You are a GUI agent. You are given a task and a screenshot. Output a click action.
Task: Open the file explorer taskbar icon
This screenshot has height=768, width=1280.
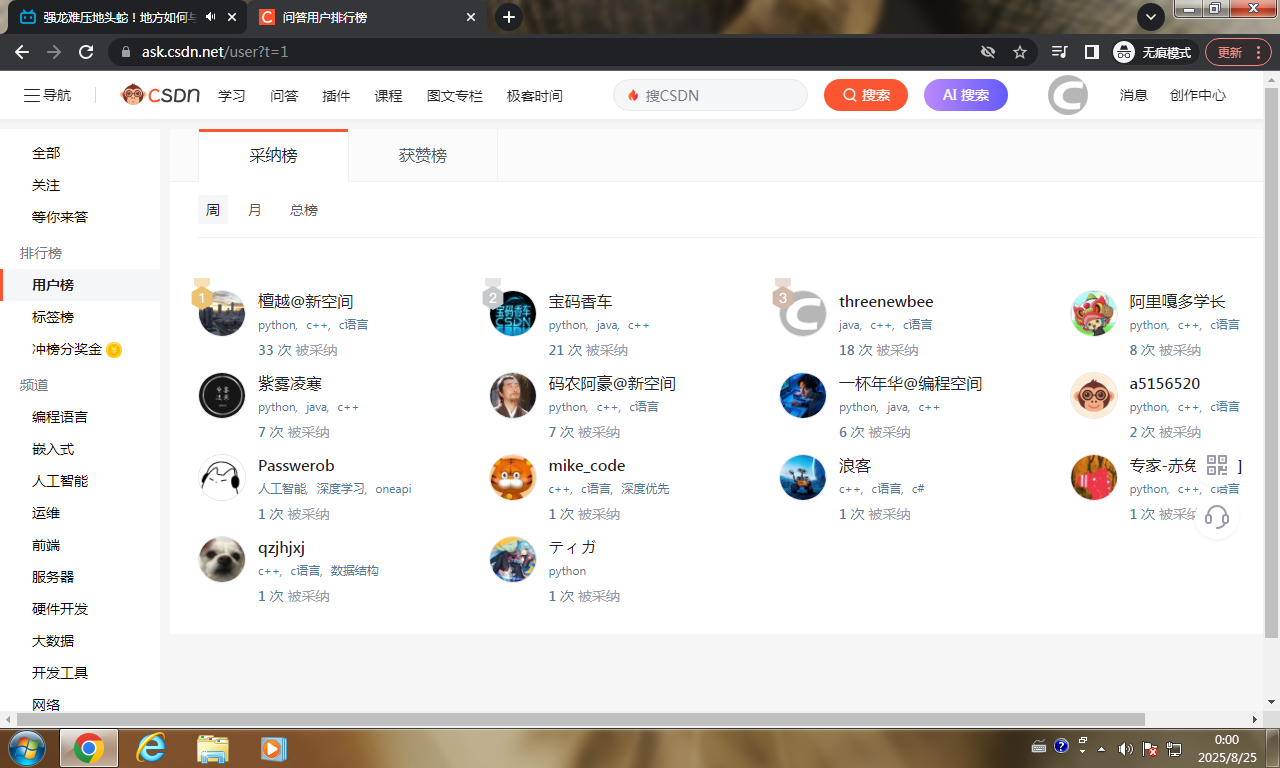tap(213, 748)
